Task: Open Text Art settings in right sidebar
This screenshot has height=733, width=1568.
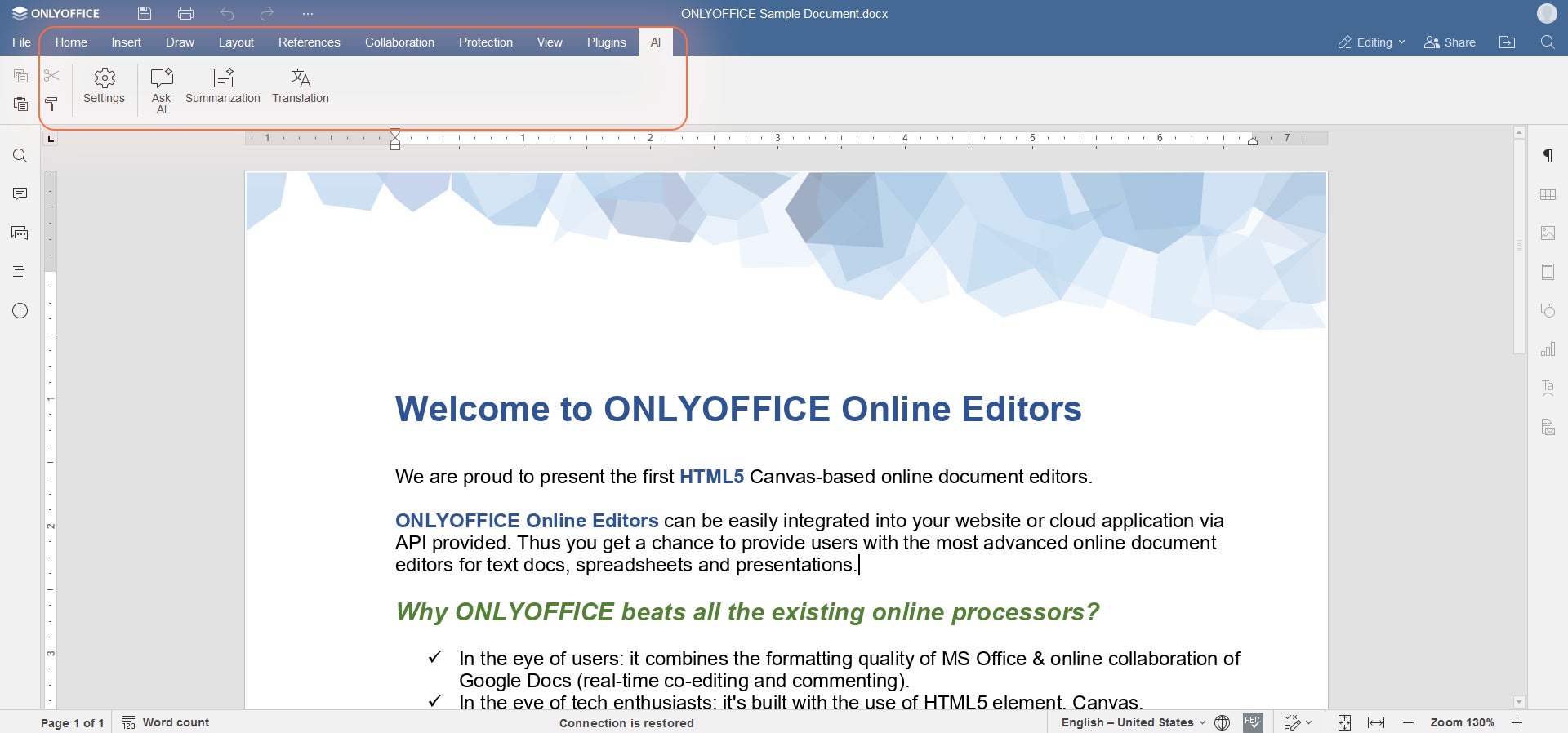Action: [1548, 389]
